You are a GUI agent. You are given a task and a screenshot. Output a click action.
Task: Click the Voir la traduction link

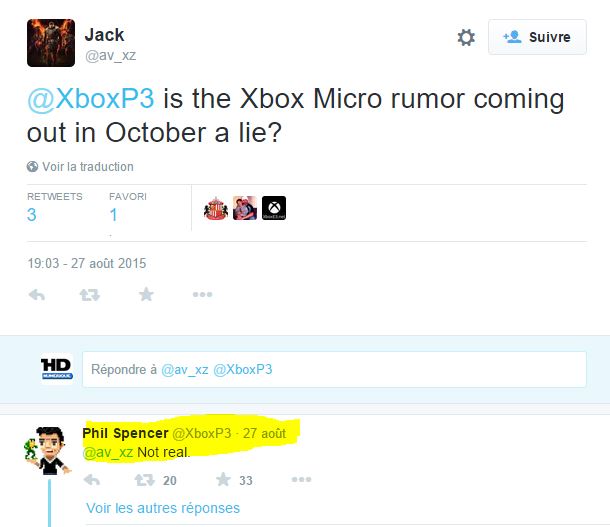click(x=88, y=166)
